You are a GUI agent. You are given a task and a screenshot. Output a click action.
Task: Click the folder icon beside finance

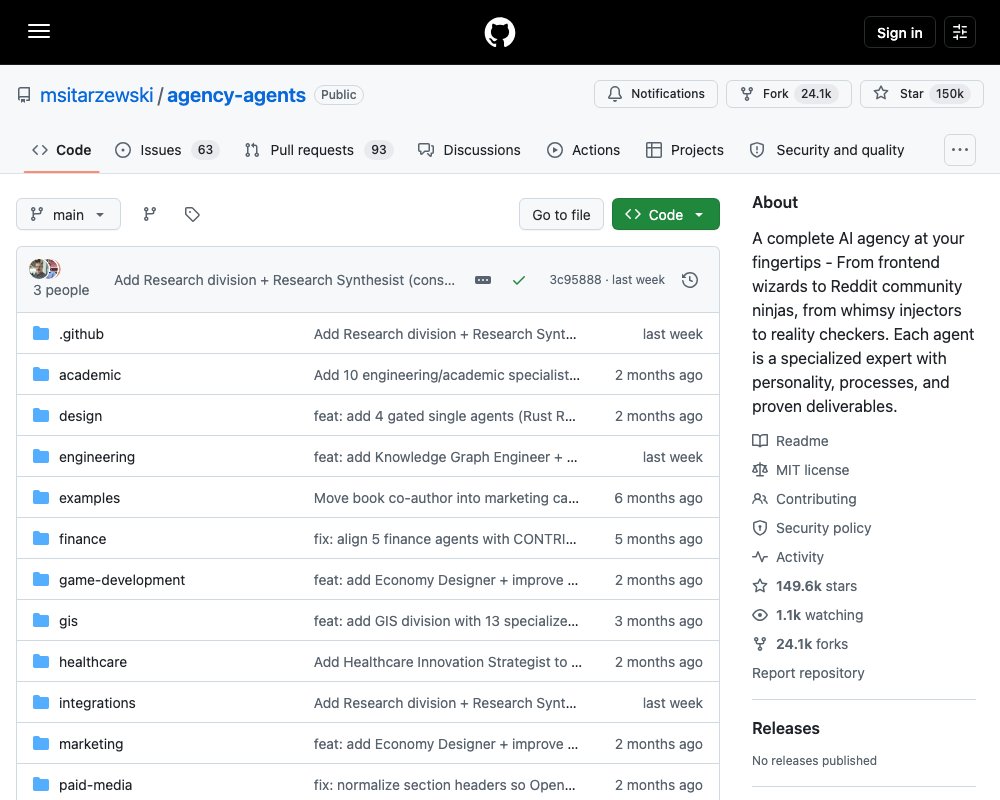41,538
